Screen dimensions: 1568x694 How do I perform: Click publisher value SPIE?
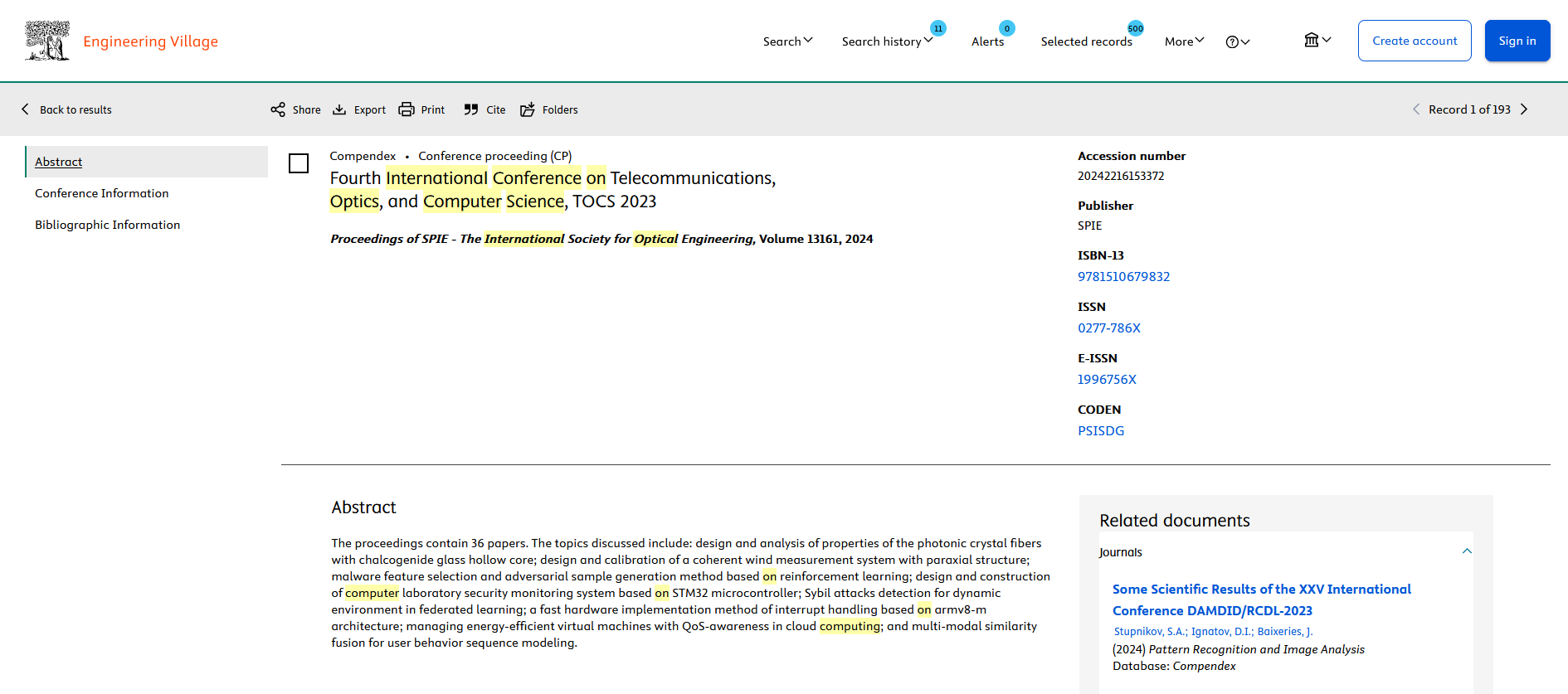tap(1090, 226)
